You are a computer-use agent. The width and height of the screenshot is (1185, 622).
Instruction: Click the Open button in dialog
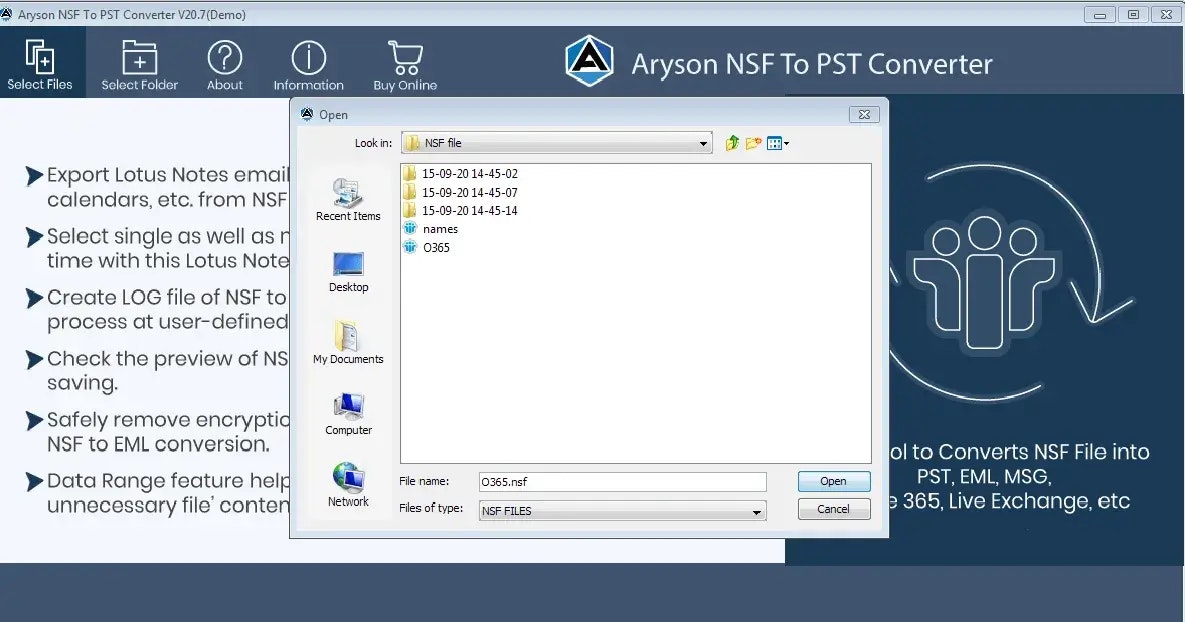pos(834,481)
